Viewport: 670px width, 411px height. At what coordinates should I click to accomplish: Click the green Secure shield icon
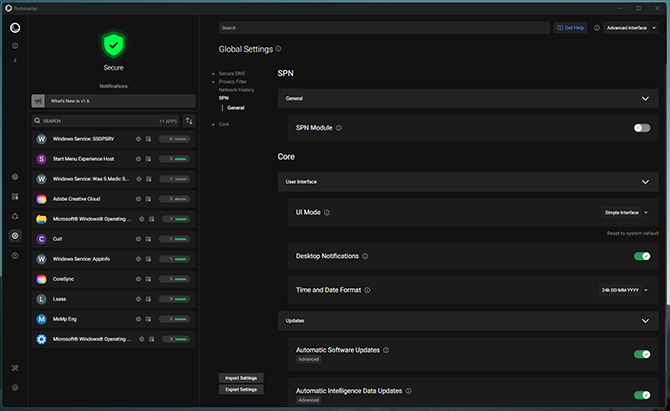(113, 44)
